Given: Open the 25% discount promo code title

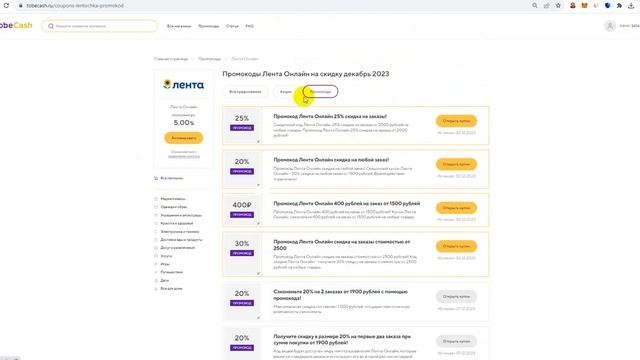Looking at the screenshot, I should pos(330,116).
